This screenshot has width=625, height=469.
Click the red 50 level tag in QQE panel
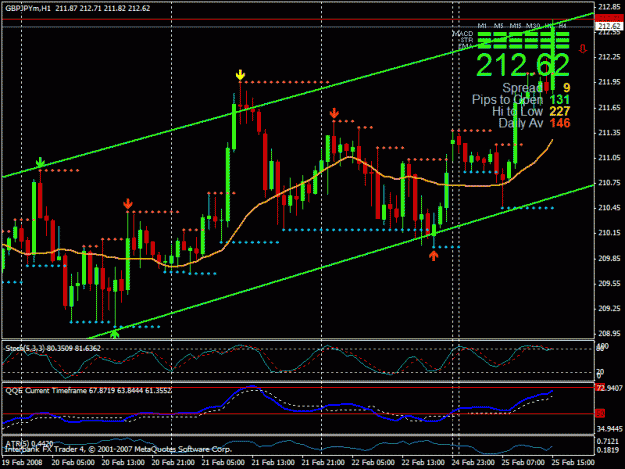[x=600, y=414]
